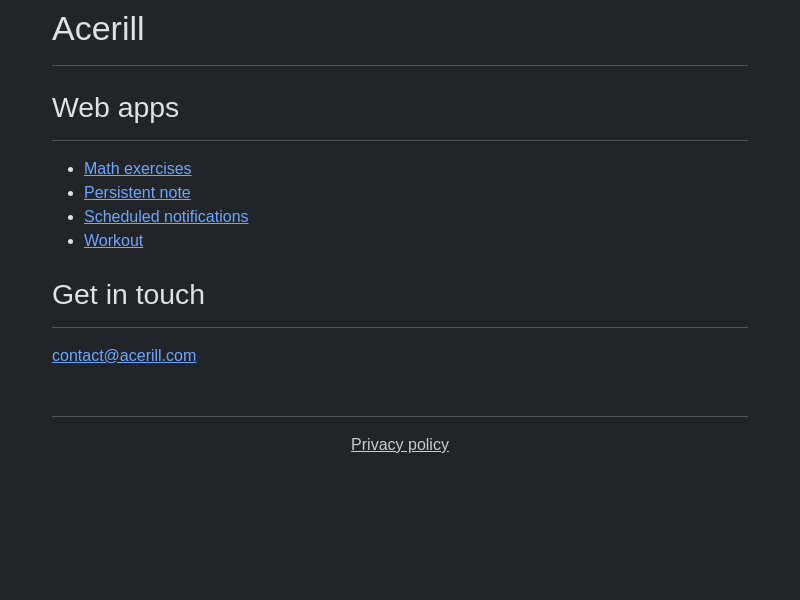The width and height of the screenshot is (800, 600).
Task: Go to Scheduled notifications app
Action: [x=166, y=217]
